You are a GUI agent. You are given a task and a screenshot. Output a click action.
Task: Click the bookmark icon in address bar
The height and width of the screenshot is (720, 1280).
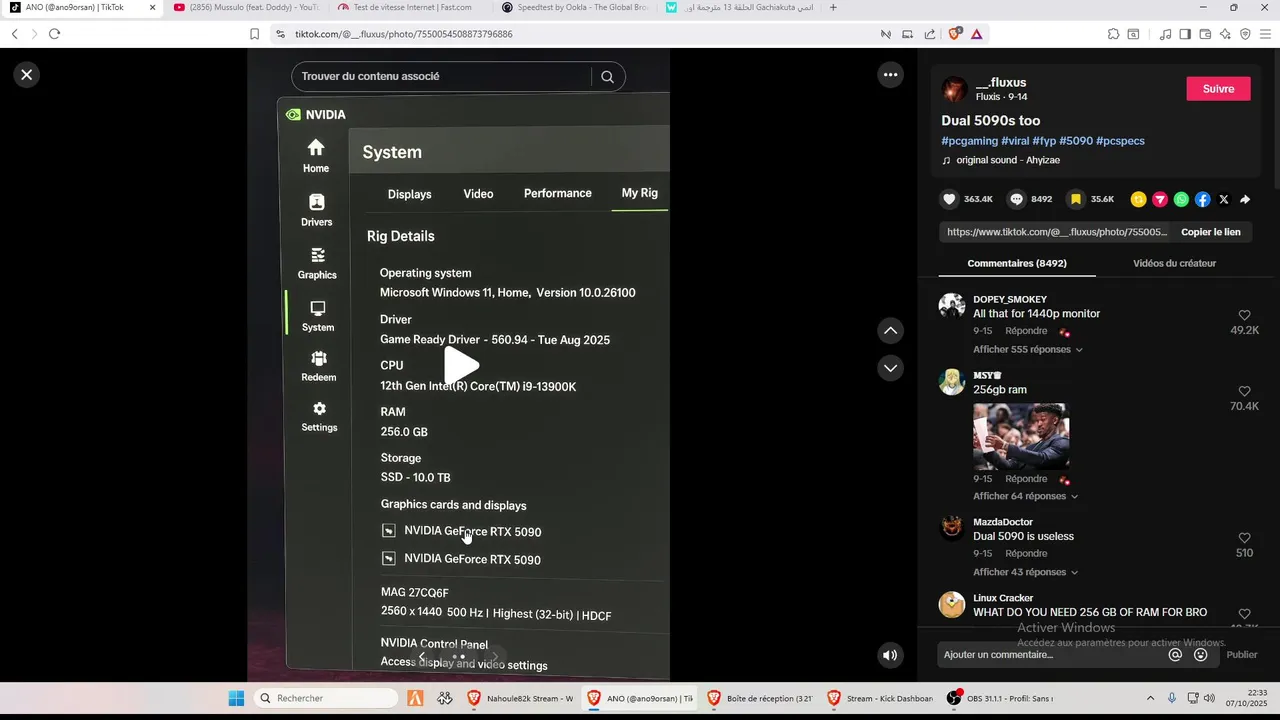(x=254, y=34)
